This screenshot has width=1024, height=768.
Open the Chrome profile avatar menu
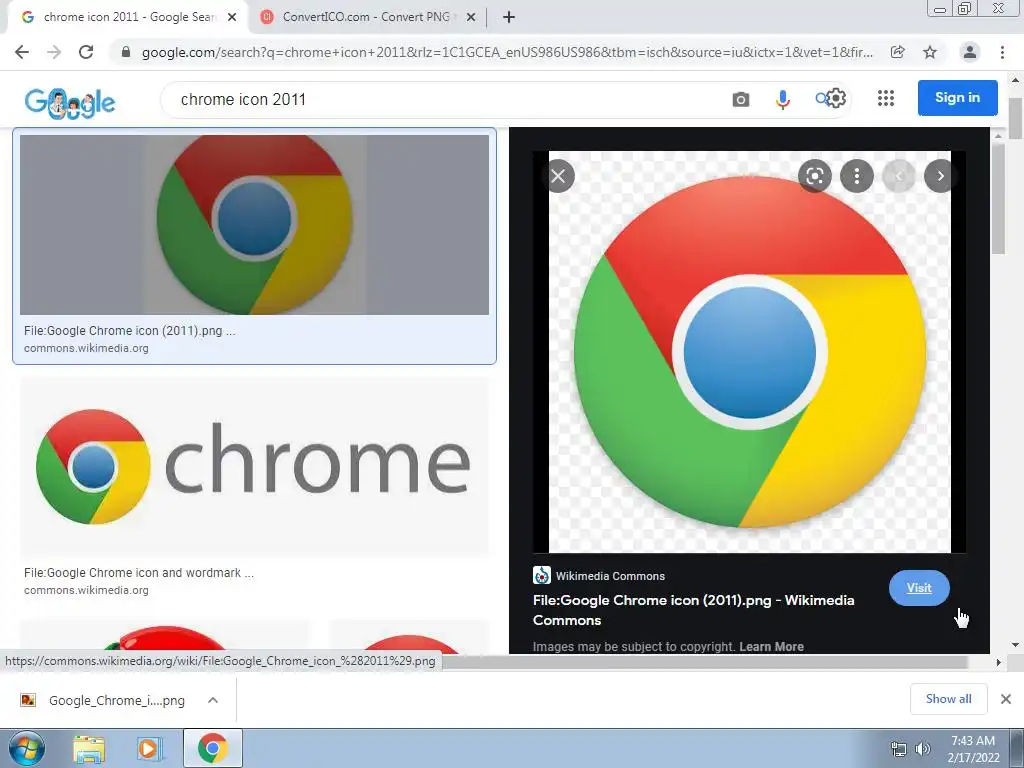(x=970, y=52)
